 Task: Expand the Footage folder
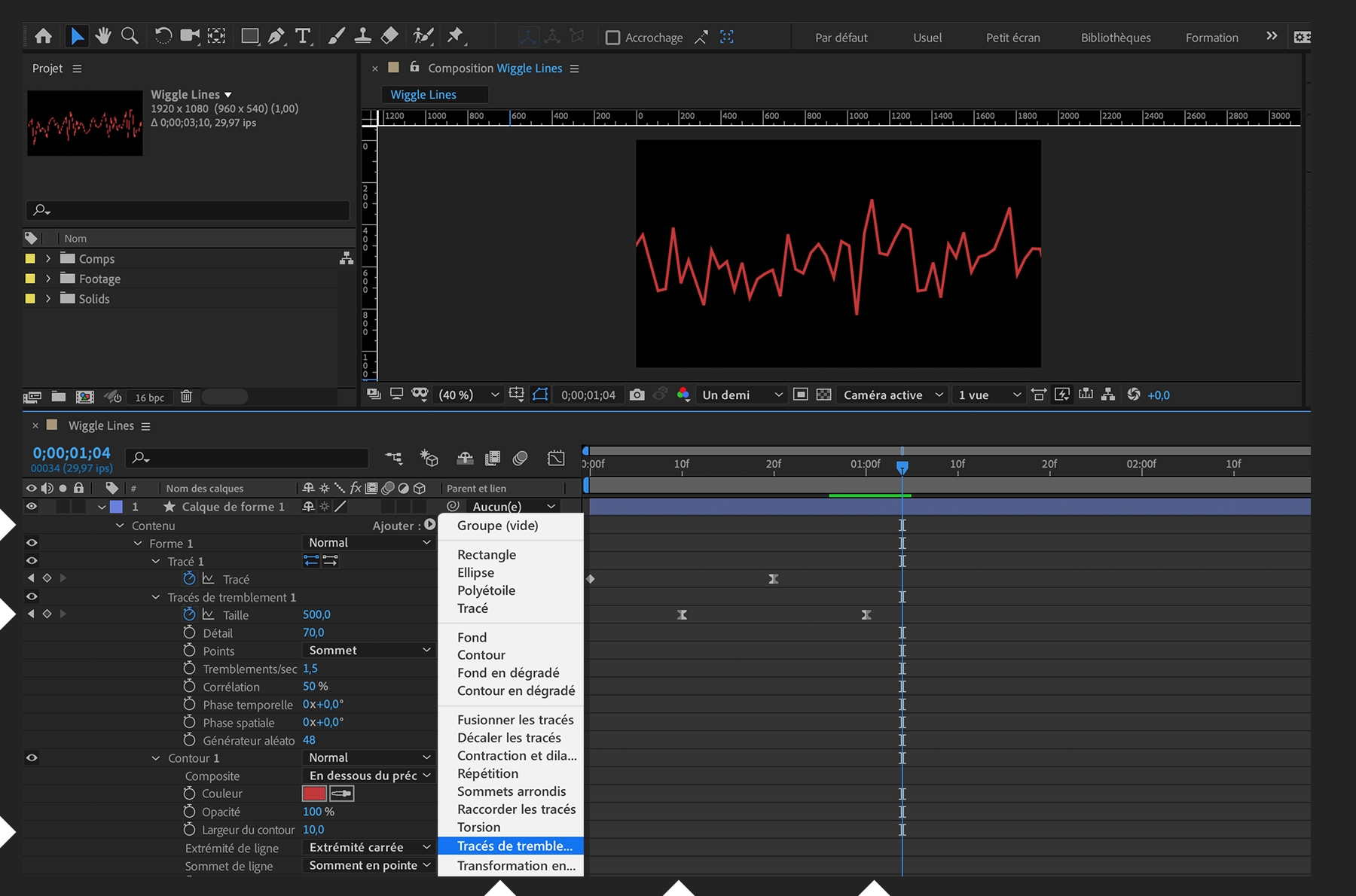[x=48, y=279]
